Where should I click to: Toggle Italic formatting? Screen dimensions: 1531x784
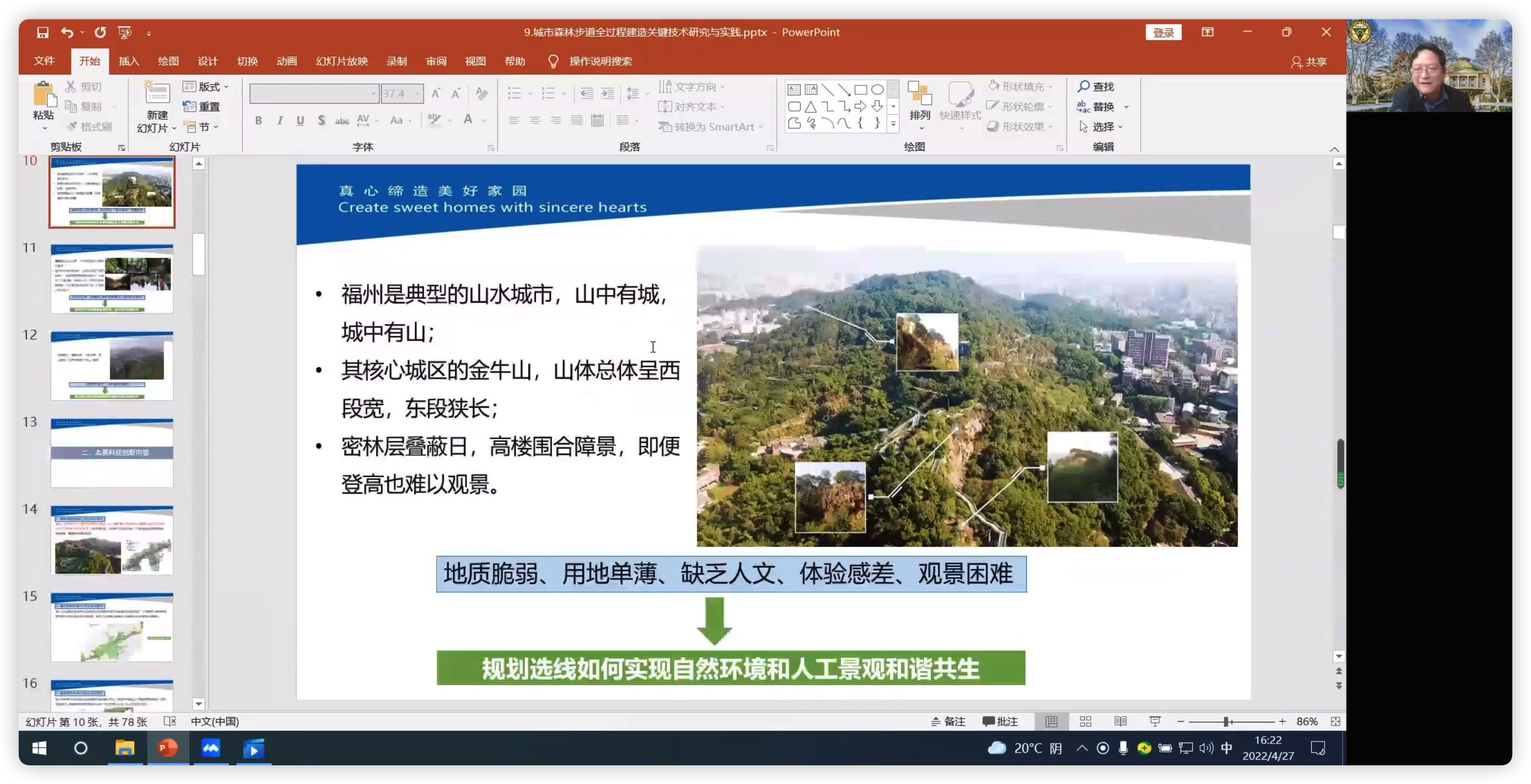[x=280, y=121]
